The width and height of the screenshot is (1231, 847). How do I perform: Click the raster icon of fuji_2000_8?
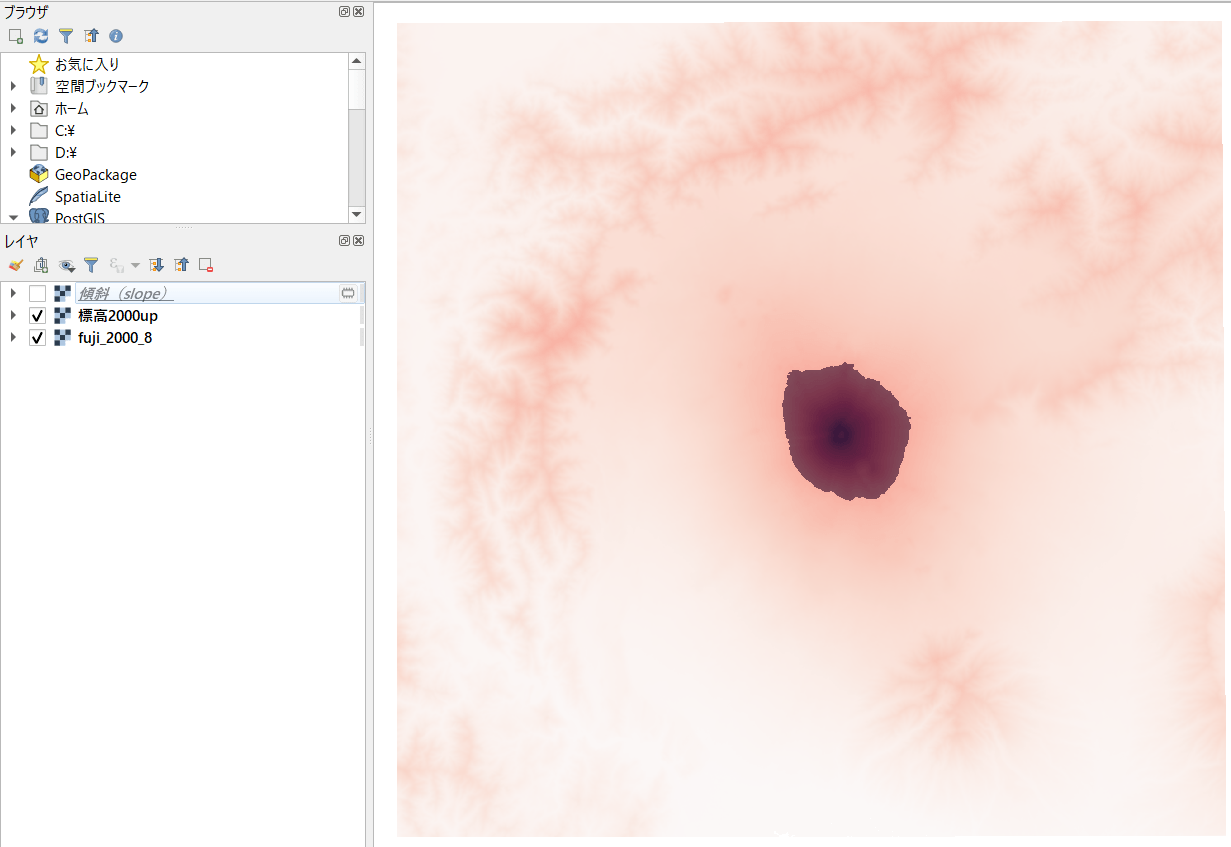(x=62, y=337)
